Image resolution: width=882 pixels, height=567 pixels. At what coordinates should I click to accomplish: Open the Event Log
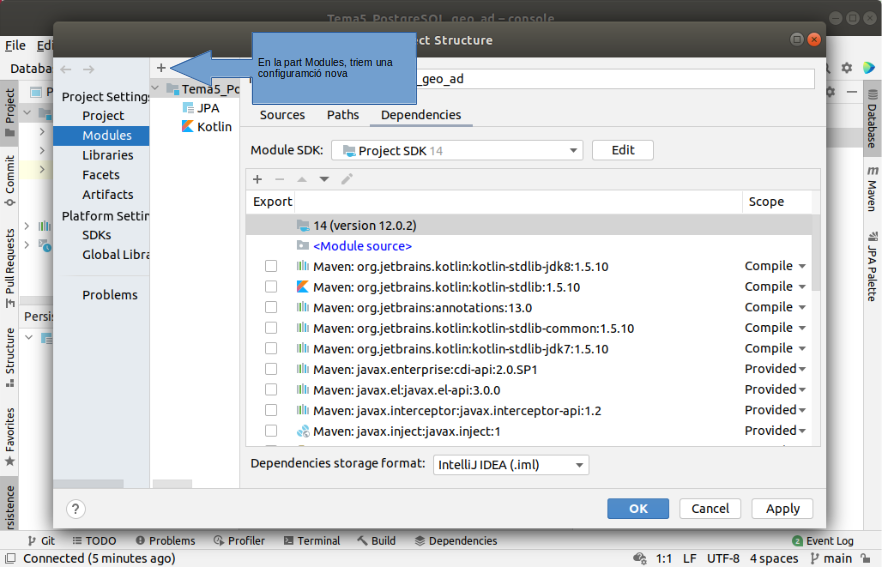click(x=823, y=541)
